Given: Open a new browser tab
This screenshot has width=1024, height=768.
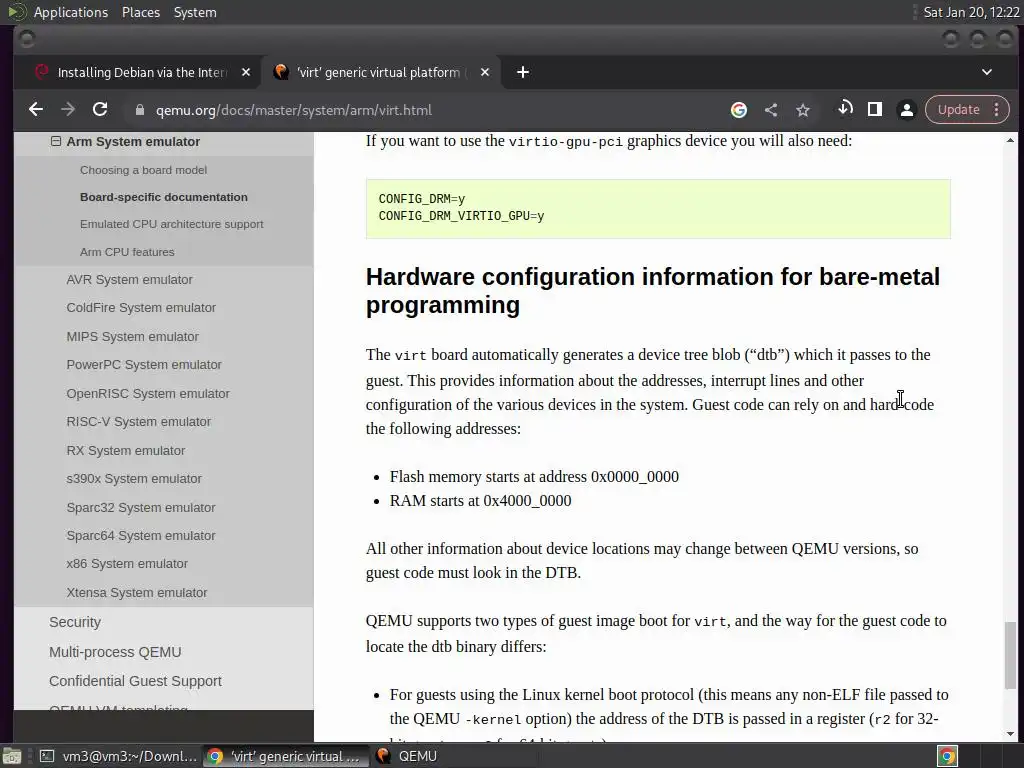Looking at the screenshot, I should tap(522, 72).
